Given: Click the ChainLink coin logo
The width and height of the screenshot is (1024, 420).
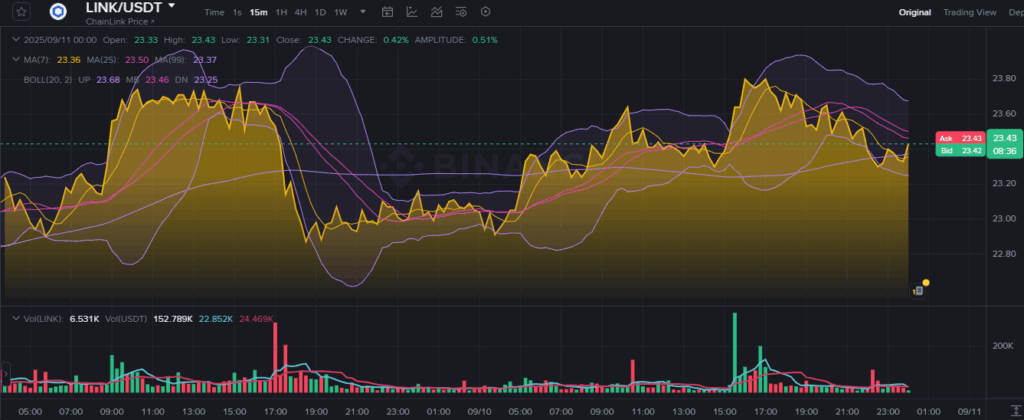Looking at the screenshot, I should (57, 12).
